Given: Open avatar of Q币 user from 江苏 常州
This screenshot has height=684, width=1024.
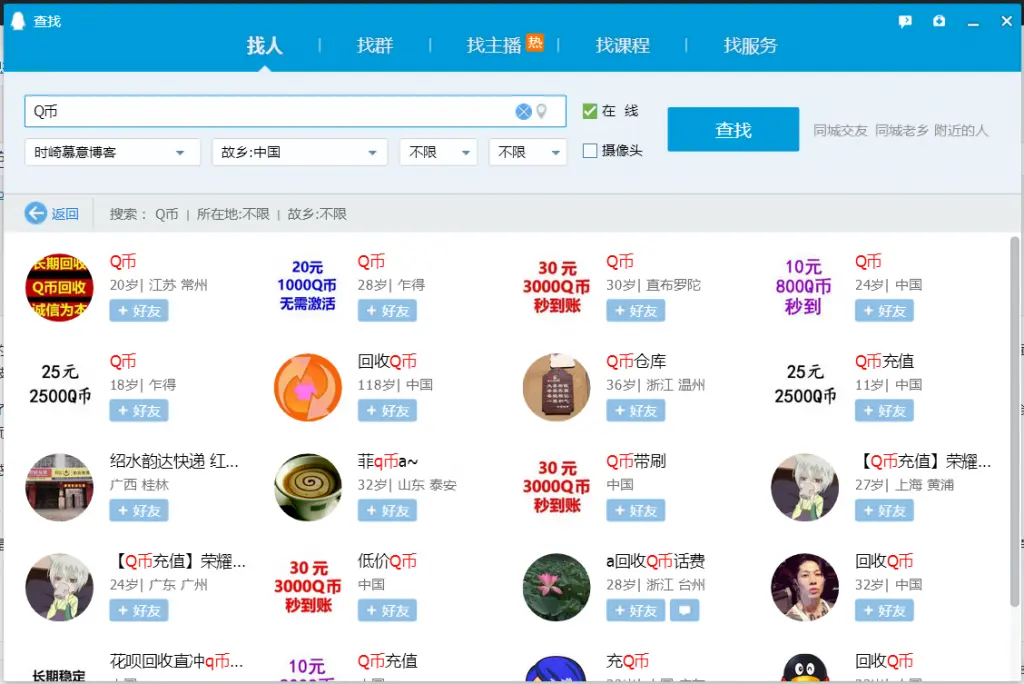Looking at the screenshot, I should 59,287.
